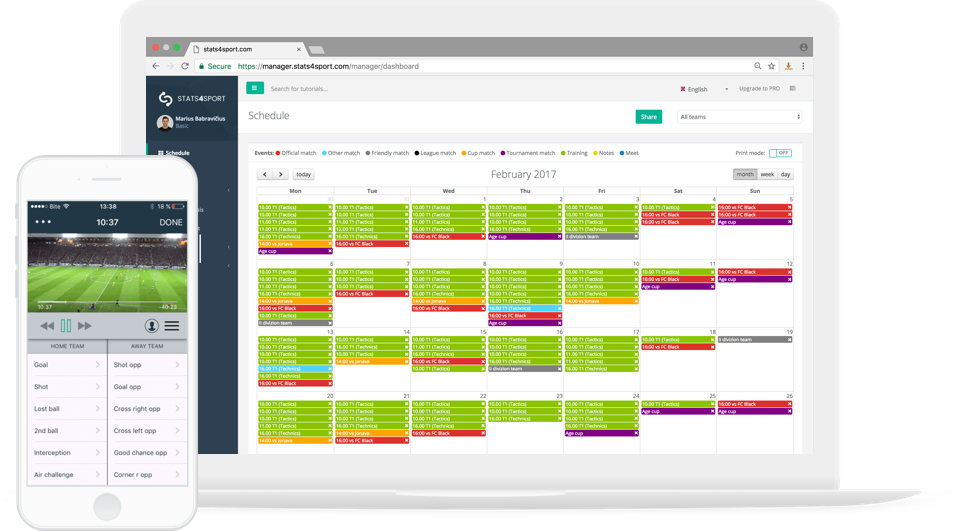Viewport: 954px width, 531px height.
Task: Expand 2nd ball row on phone
Action: coord(68,431)
